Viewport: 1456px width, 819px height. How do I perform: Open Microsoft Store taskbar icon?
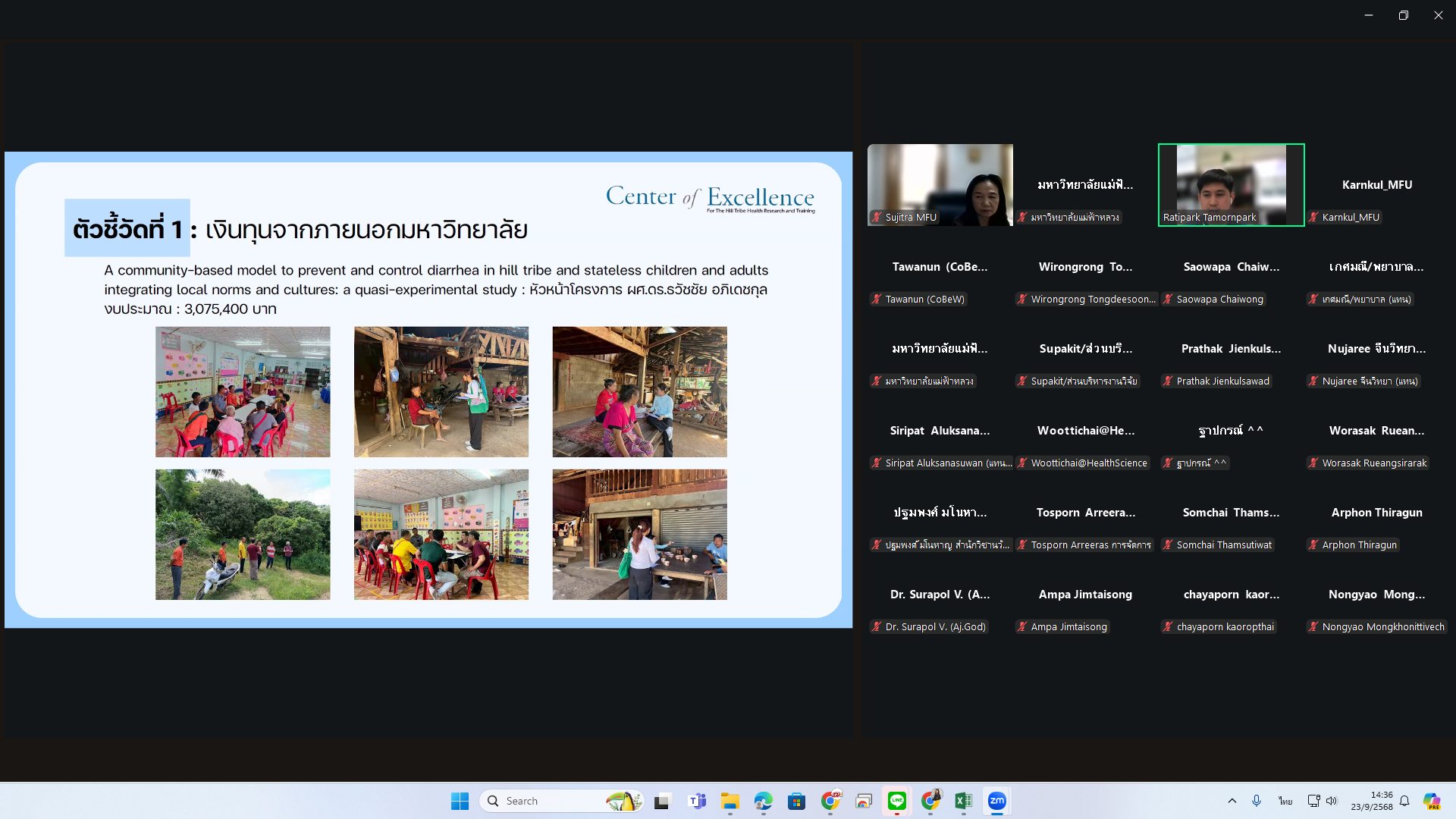(796, 801)
